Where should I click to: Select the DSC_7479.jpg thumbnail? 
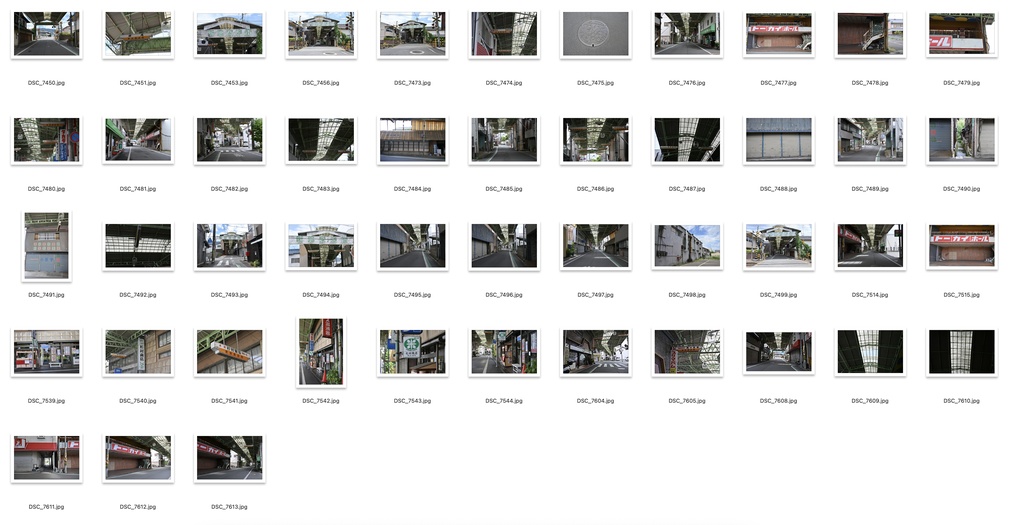[x=961, y=34]
